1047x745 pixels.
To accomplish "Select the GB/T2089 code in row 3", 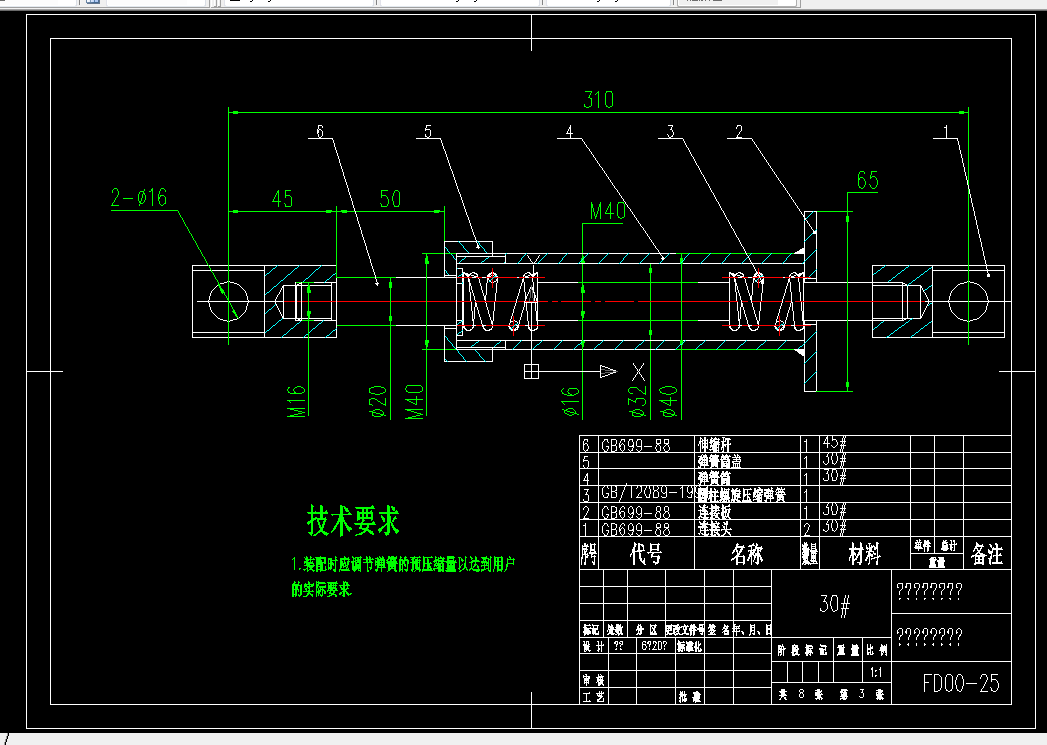I will coord(648,493).
